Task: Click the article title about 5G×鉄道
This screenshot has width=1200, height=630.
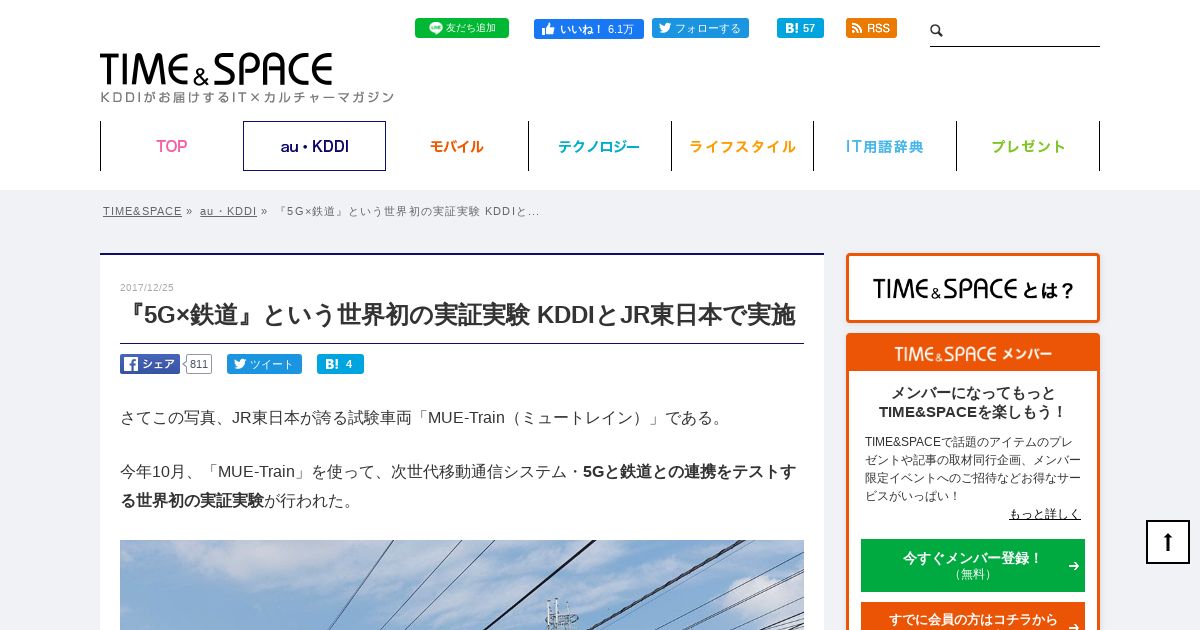Action: (x=457, y=315)
